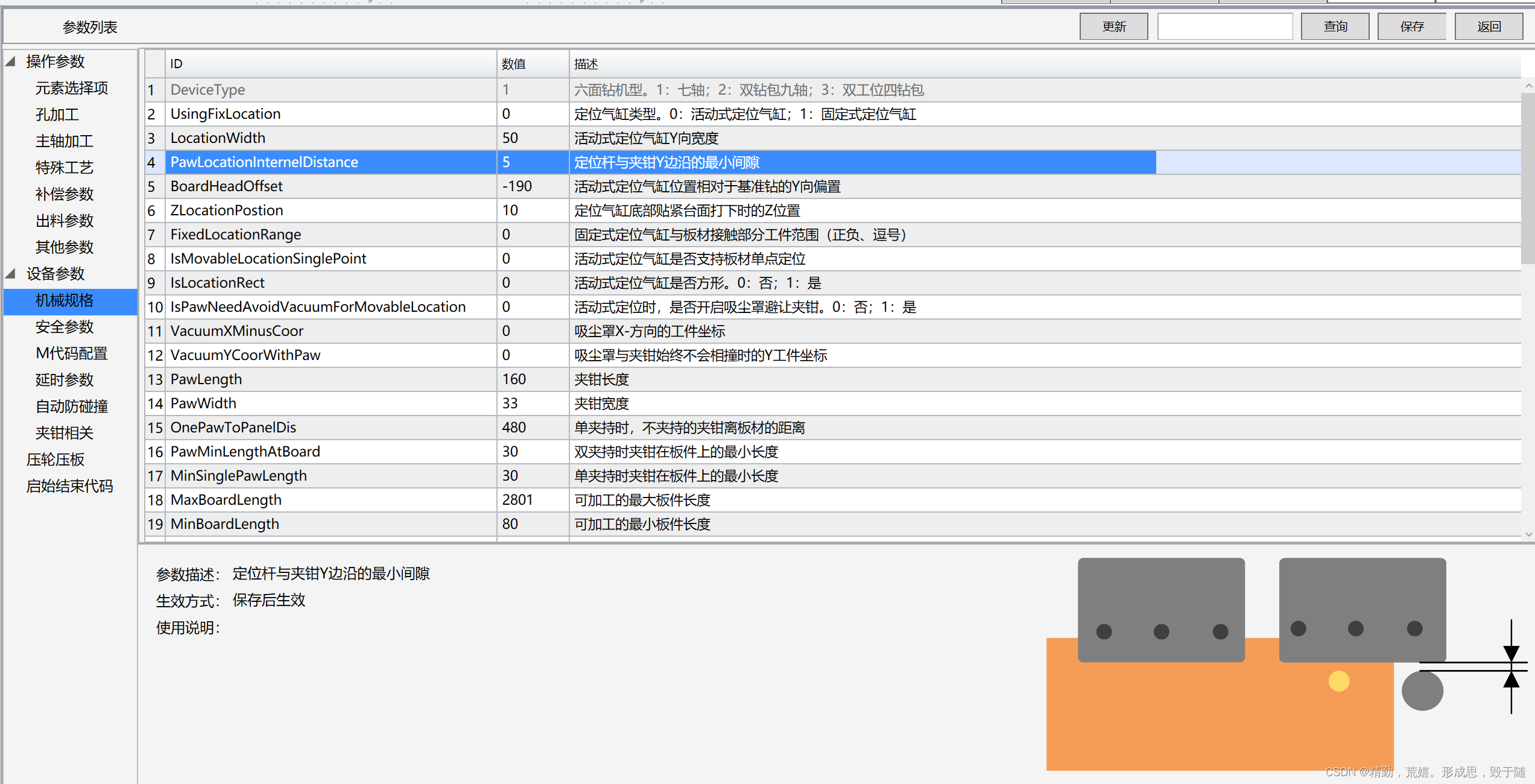Click on UsingFixLocation value field
The image size is (1535, 784).
tap(530, 113)
